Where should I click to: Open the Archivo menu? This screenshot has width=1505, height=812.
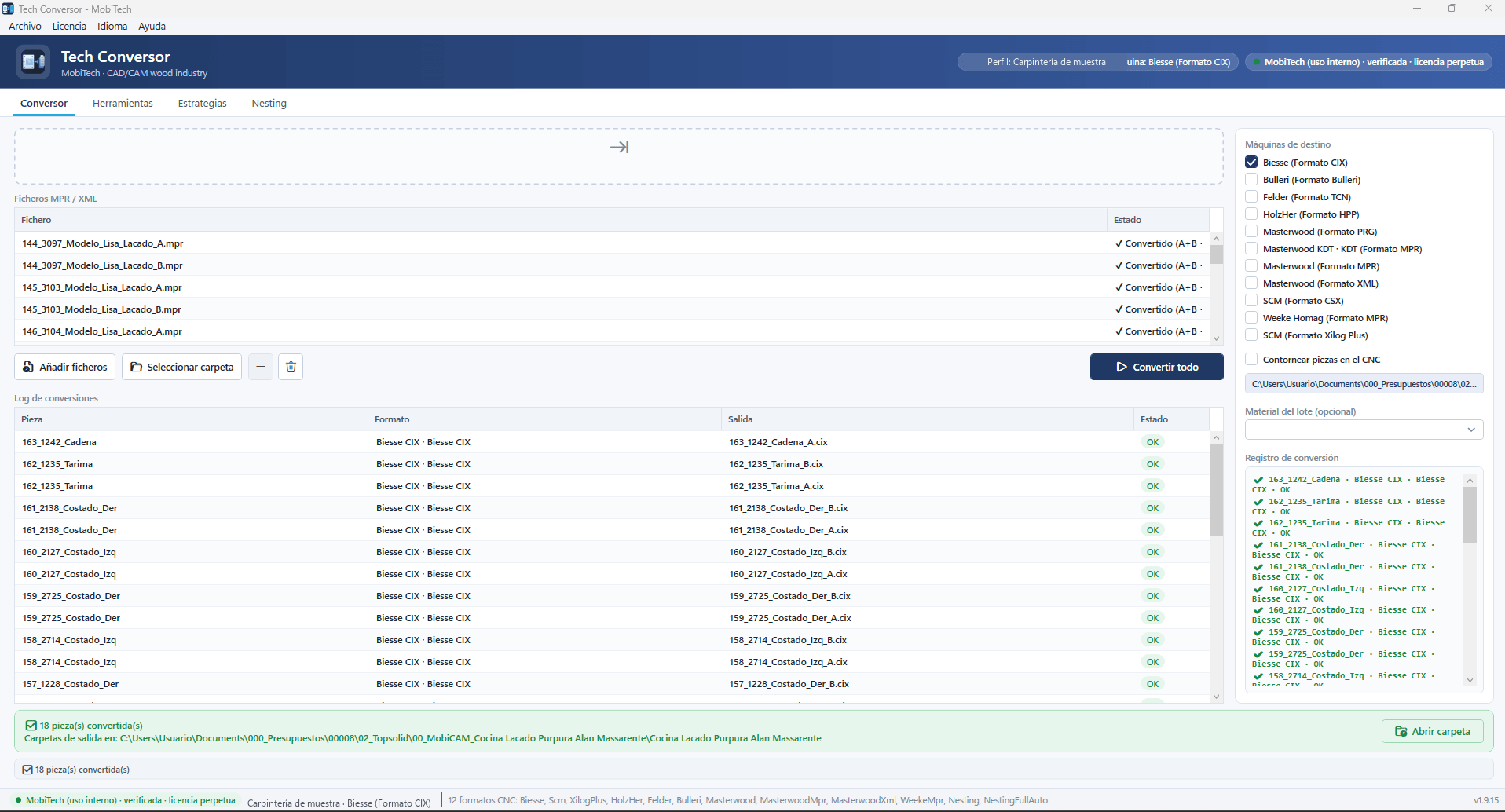click(25, 26)
